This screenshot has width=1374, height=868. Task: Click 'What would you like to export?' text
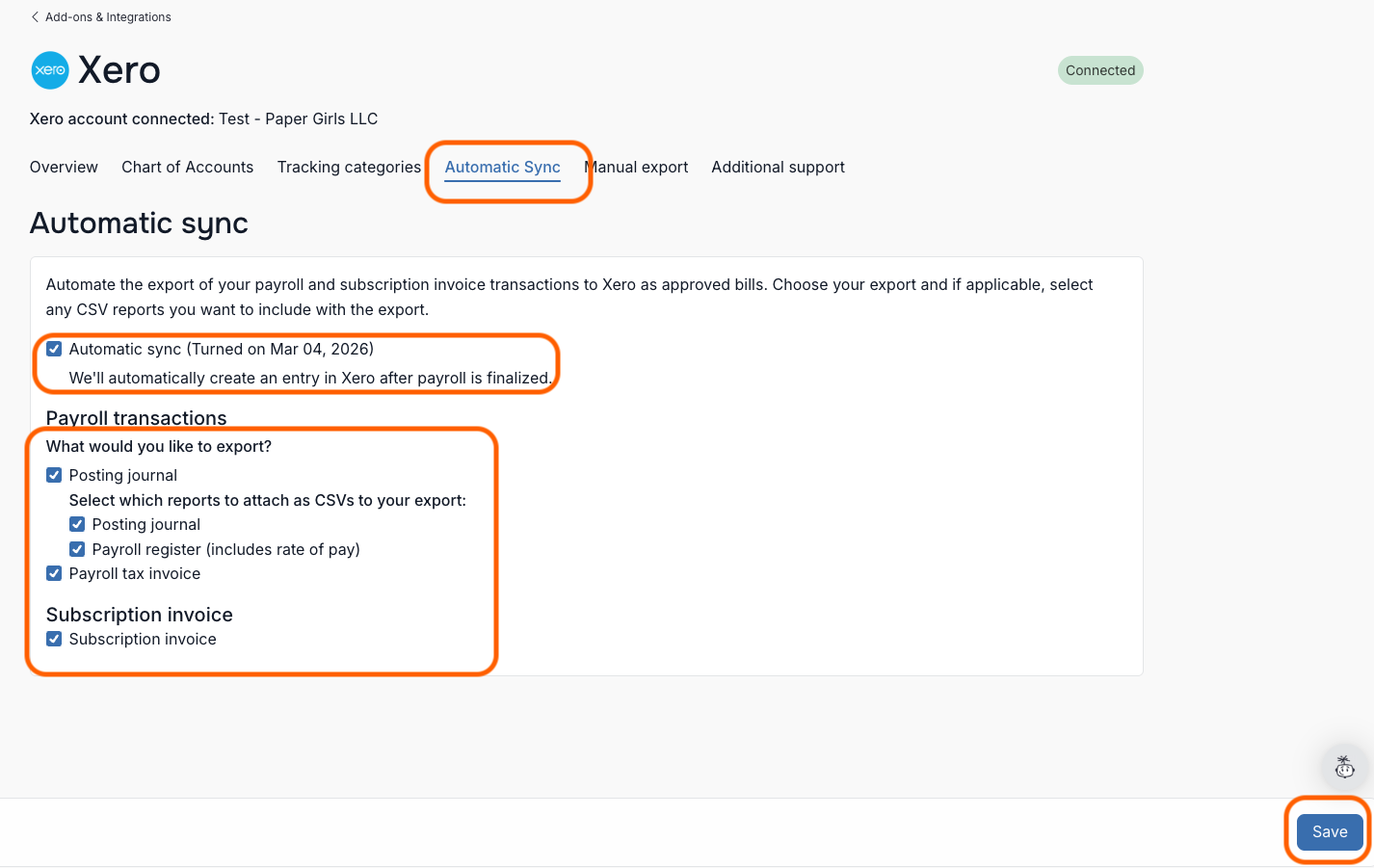click(x=159, y=447)
